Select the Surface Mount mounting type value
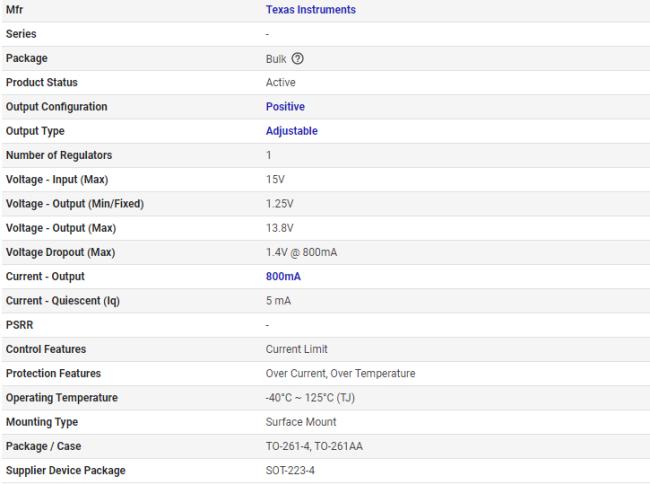 300,422
